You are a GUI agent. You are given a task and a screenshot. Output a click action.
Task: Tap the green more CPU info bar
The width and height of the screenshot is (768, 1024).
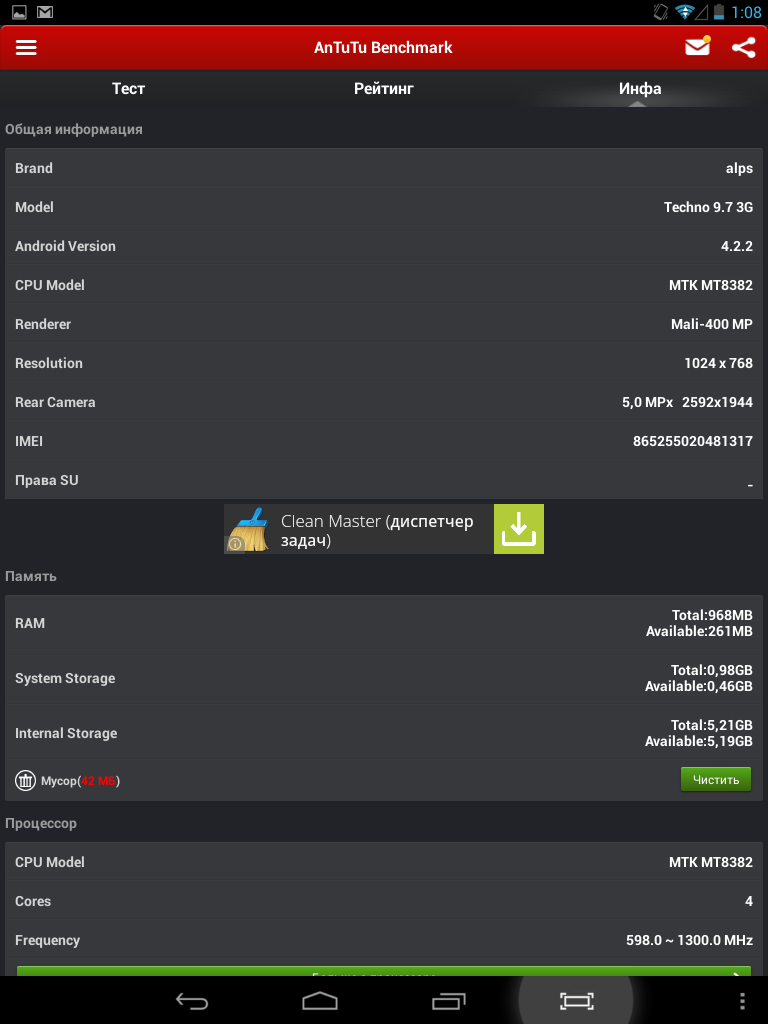(383, 972)
